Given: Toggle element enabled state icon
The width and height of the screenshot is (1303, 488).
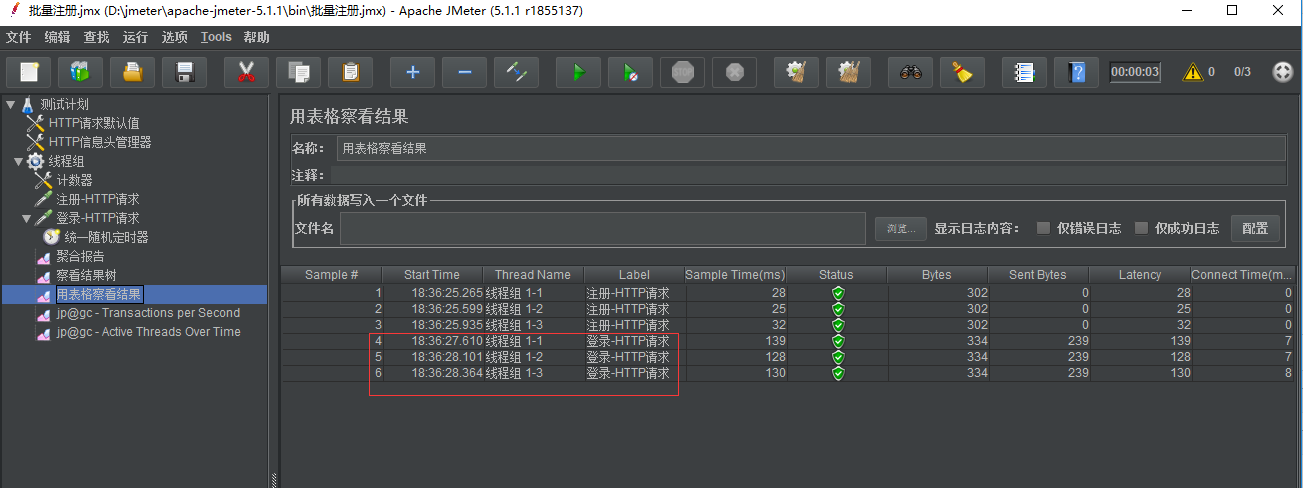Looking at the screenshot, I should coord(516,72).
